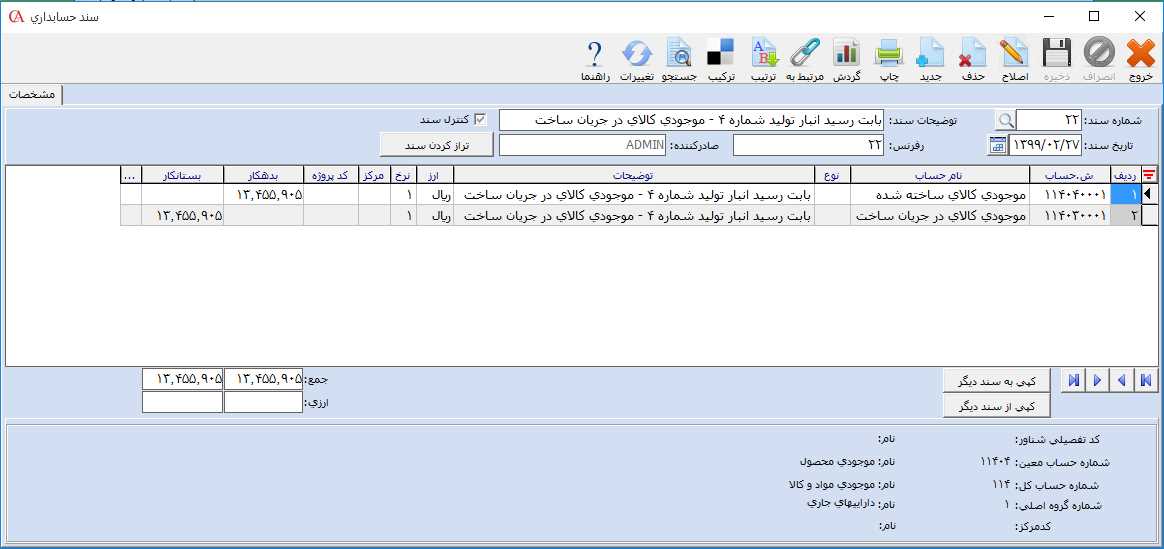Image resolution: width=1164 pixels, height=549 pixels.
Task: Click the نرخ column header
Action: (403, 175)
